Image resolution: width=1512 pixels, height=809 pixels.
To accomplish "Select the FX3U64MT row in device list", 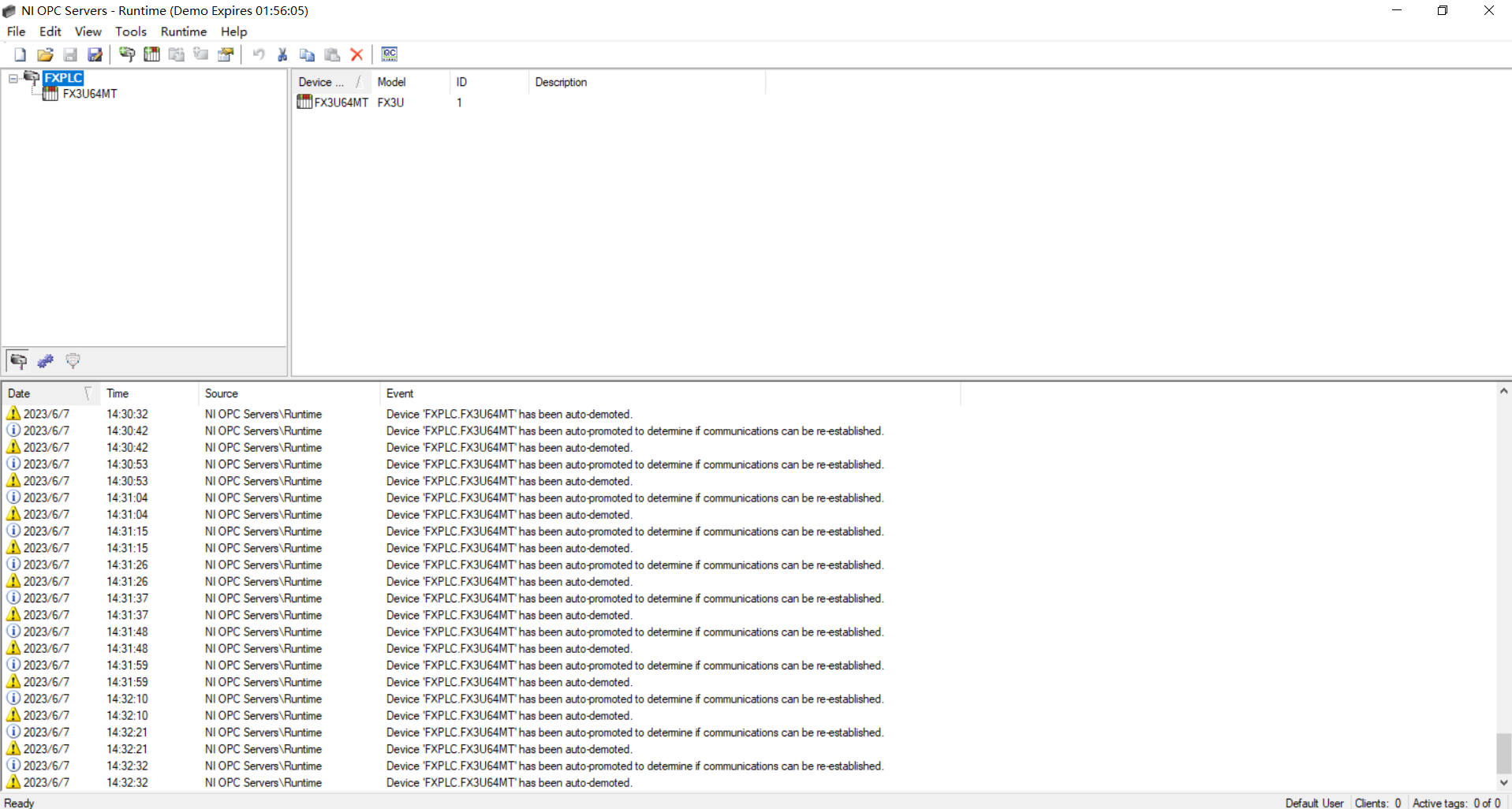I will [341, 103].
